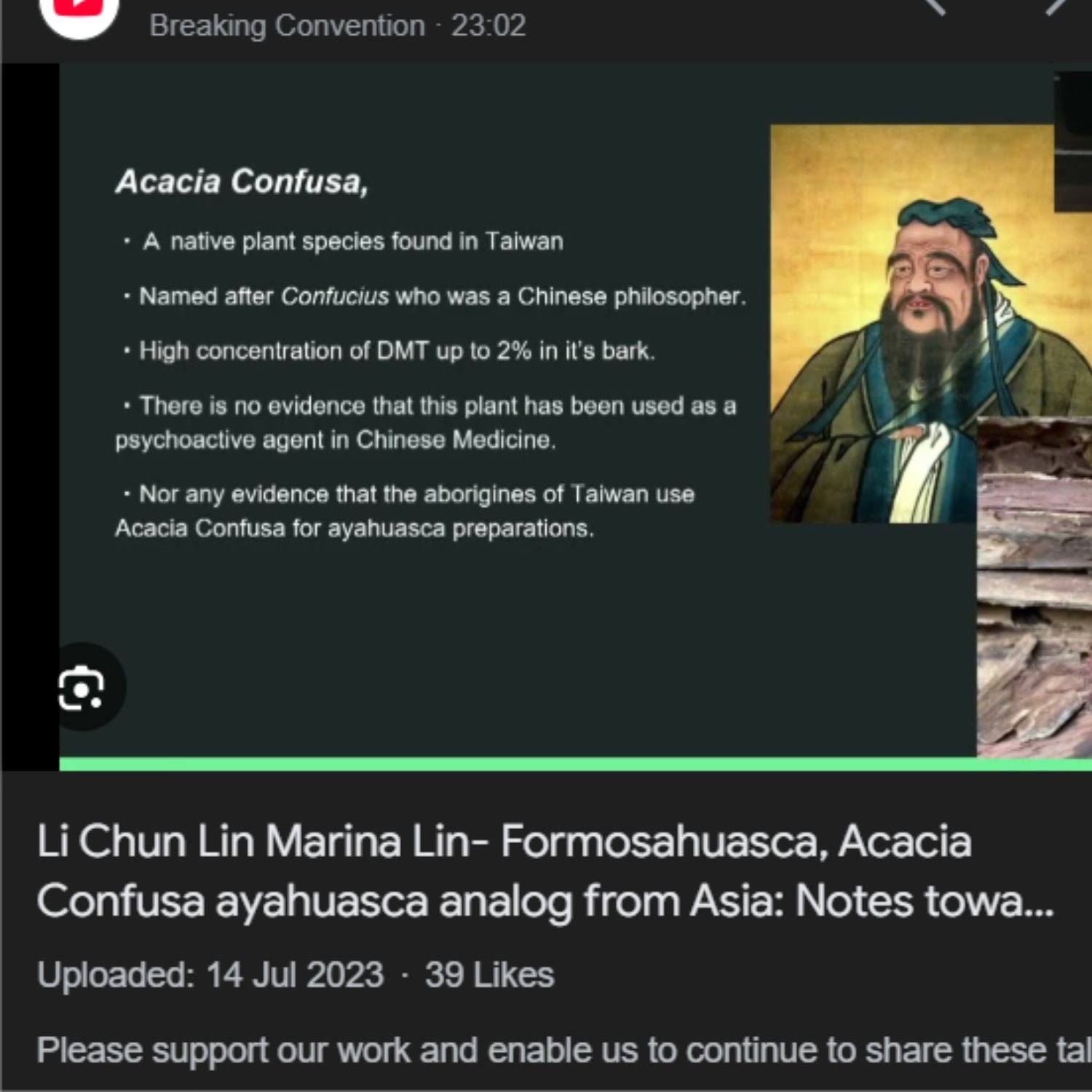
Task: Click the 23:02 video duration text
Action: click(488, 25)
